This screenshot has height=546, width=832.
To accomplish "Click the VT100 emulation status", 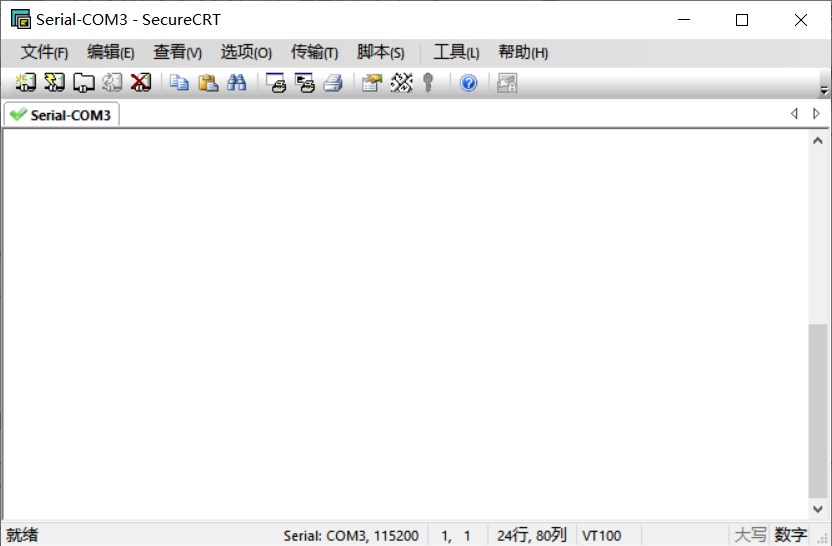I will [601, 535].
